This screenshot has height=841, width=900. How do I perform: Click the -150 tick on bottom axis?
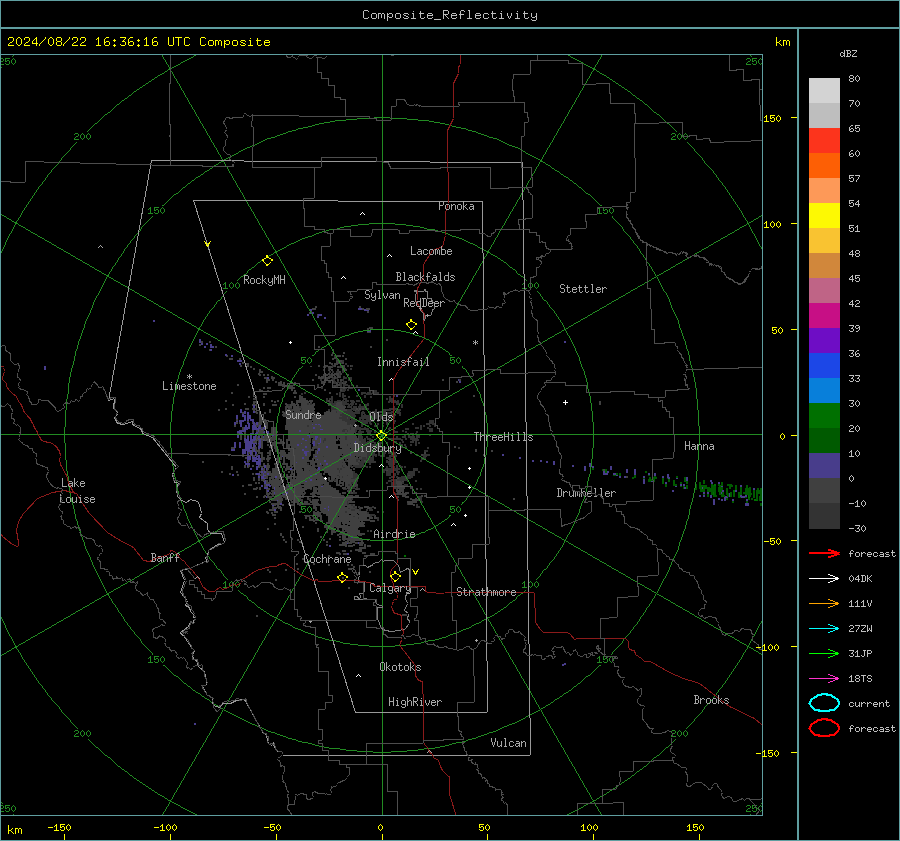point(59,827)
